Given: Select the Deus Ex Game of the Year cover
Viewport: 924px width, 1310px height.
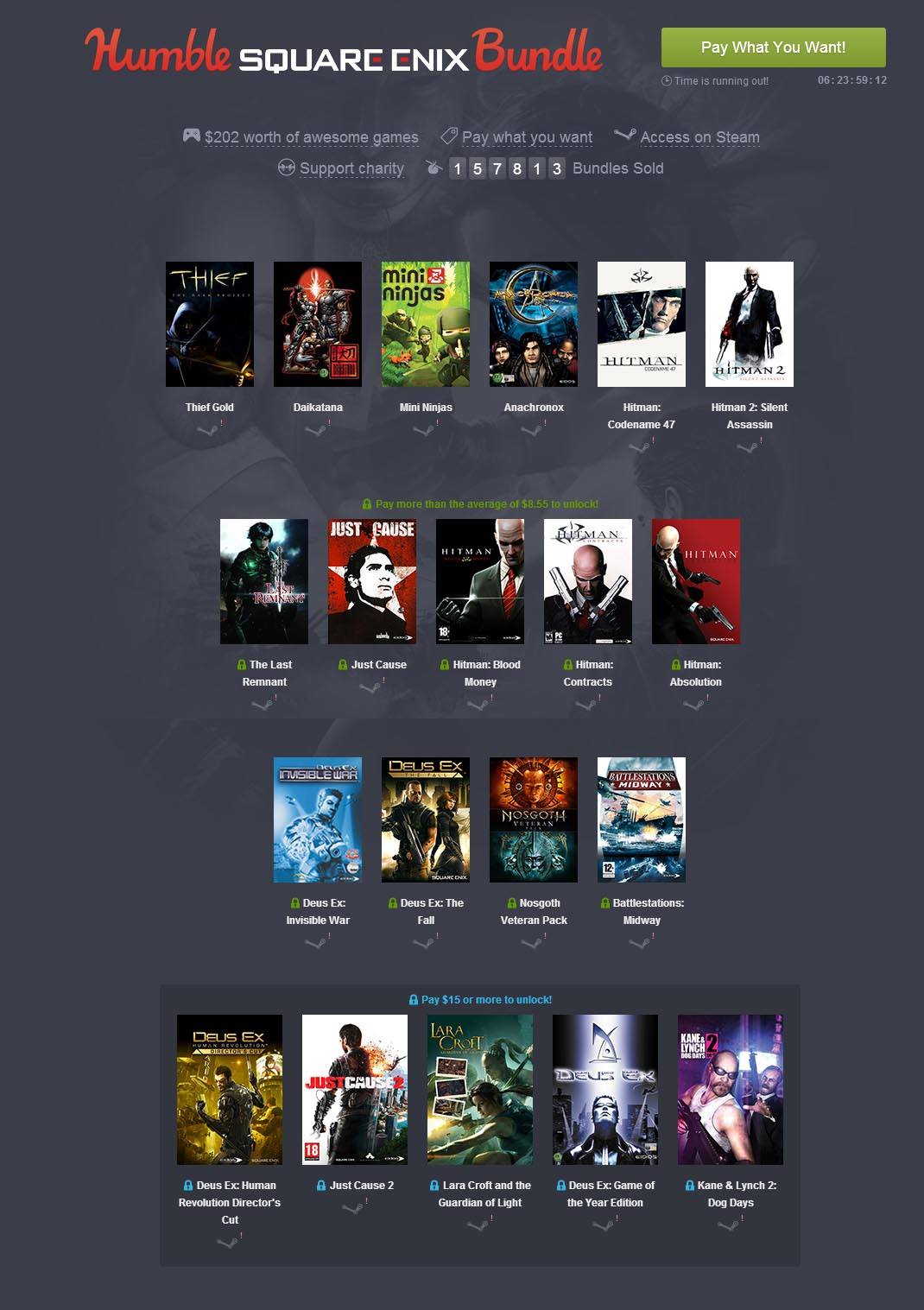Looking at the screenshot, I should click(605, 1090).
